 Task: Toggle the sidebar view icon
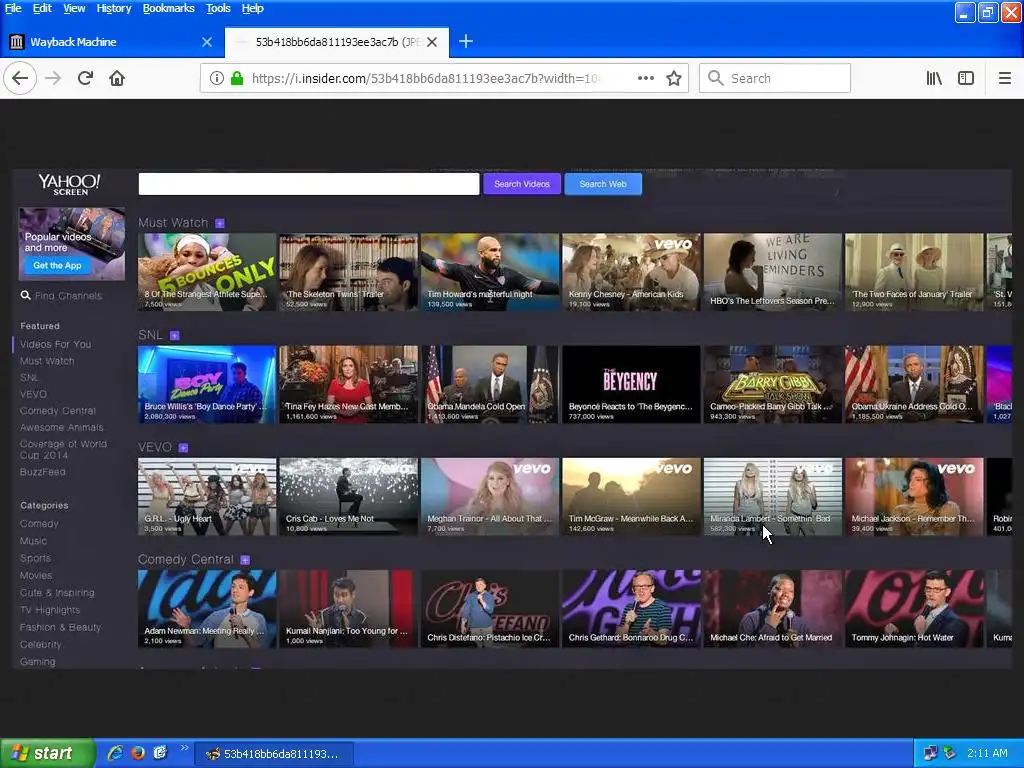(966, 78)
